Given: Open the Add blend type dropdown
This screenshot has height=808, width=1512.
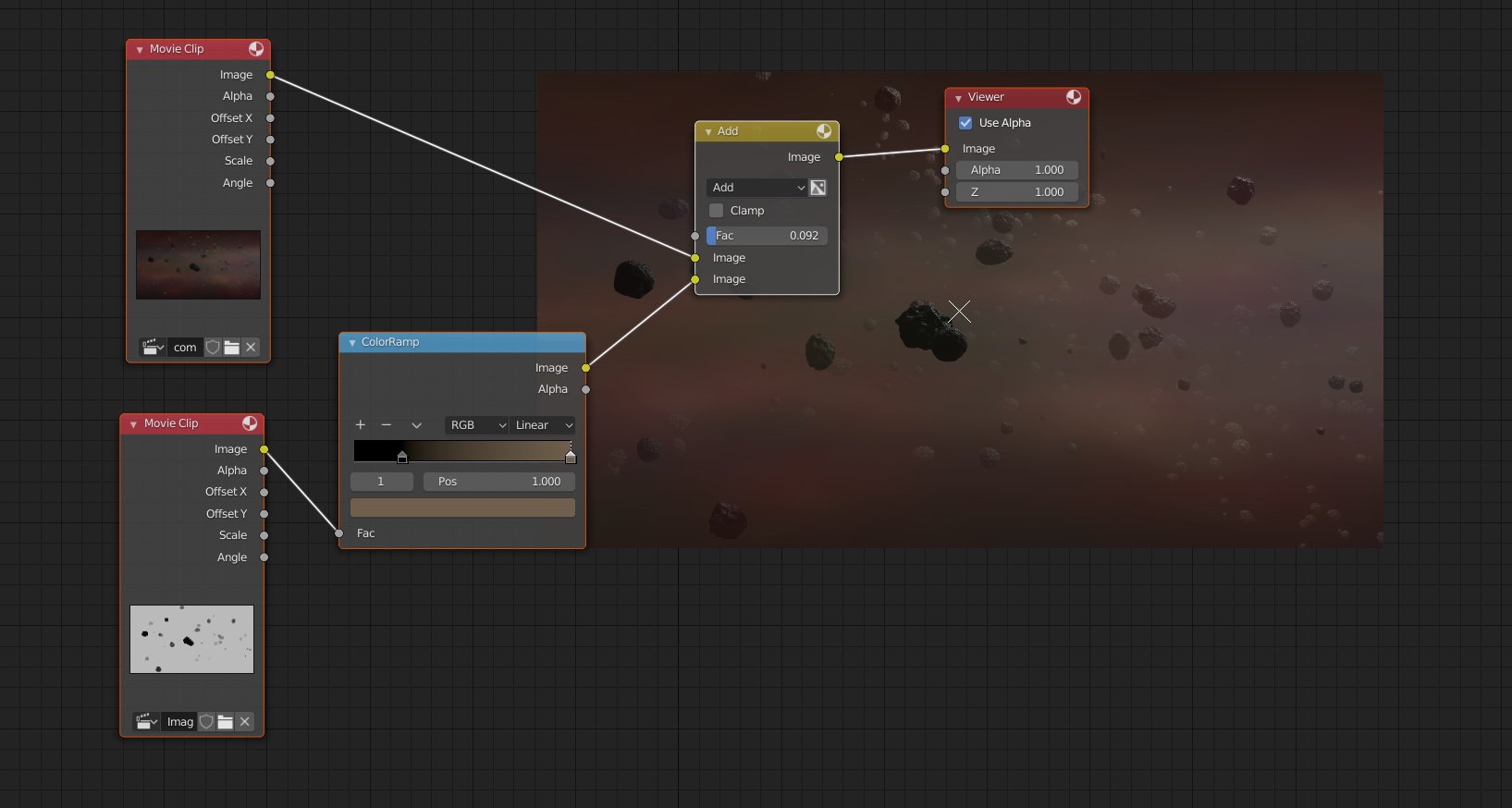Looking at the screenshot, I should coord(757,188).
